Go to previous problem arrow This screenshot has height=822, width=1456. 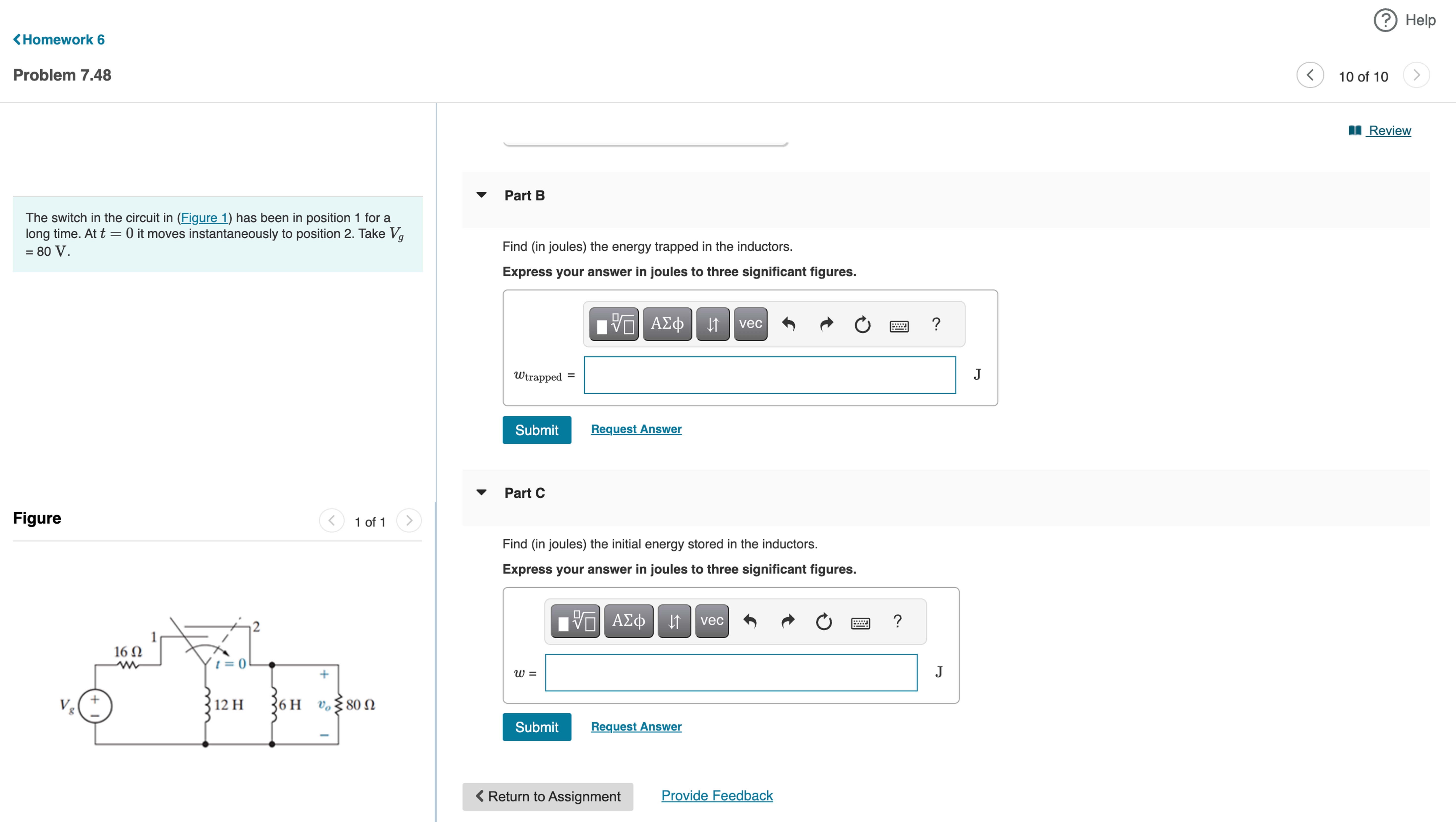pyautogui.click(x=1310, y=75)
